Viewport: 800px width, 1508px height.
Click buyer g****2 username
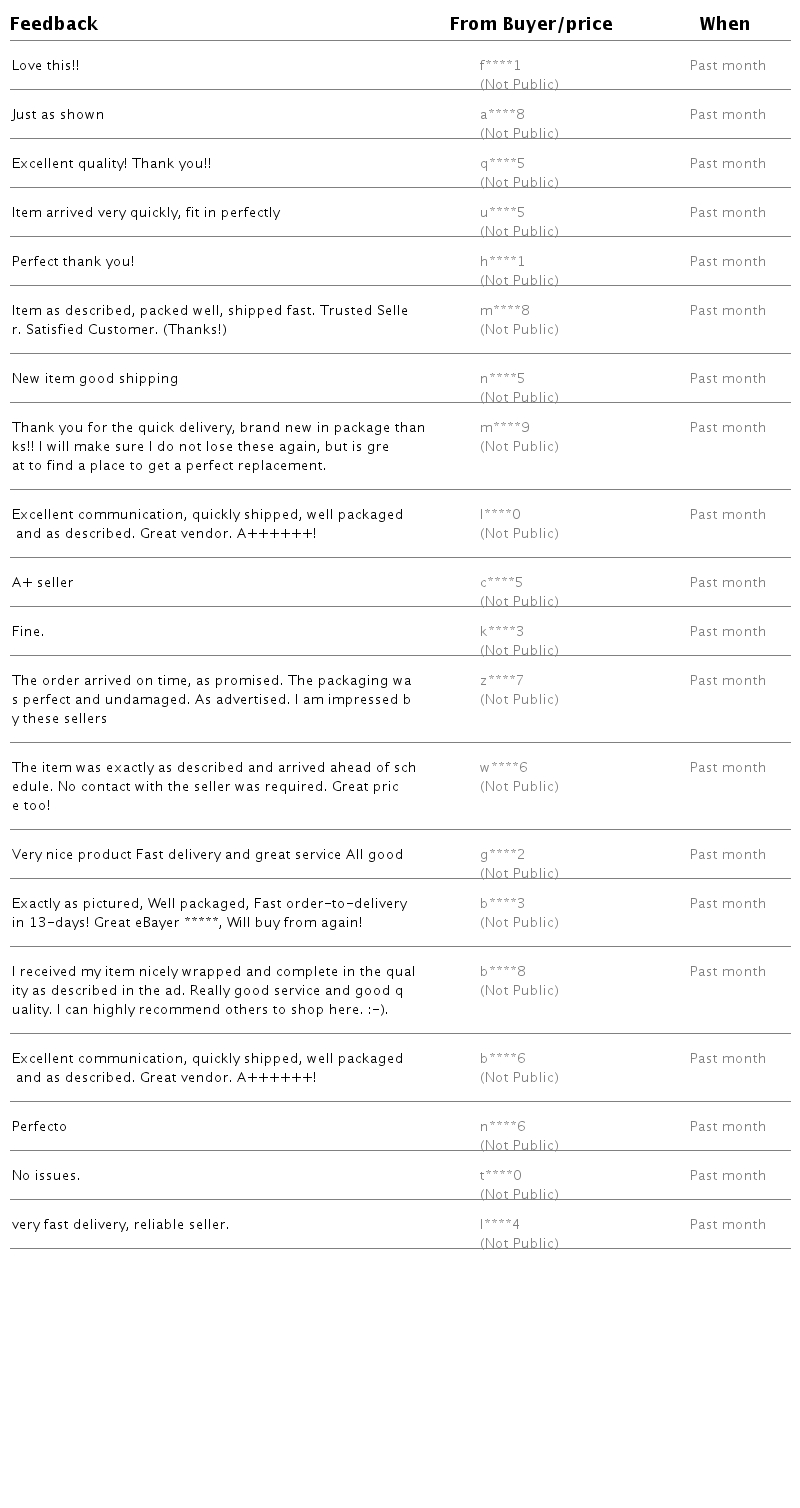[x=502, y=855]
